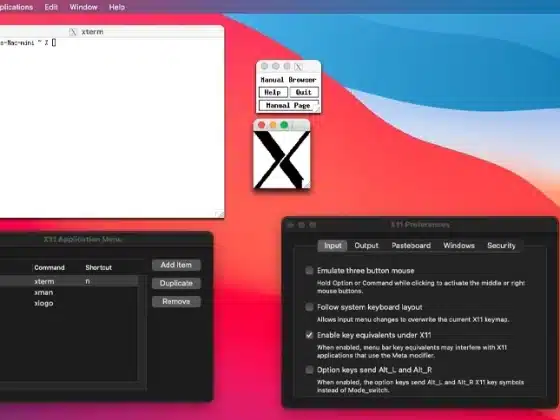Click the Duplicate button
This screenshot has width=560, height=420.
point(176,283)
